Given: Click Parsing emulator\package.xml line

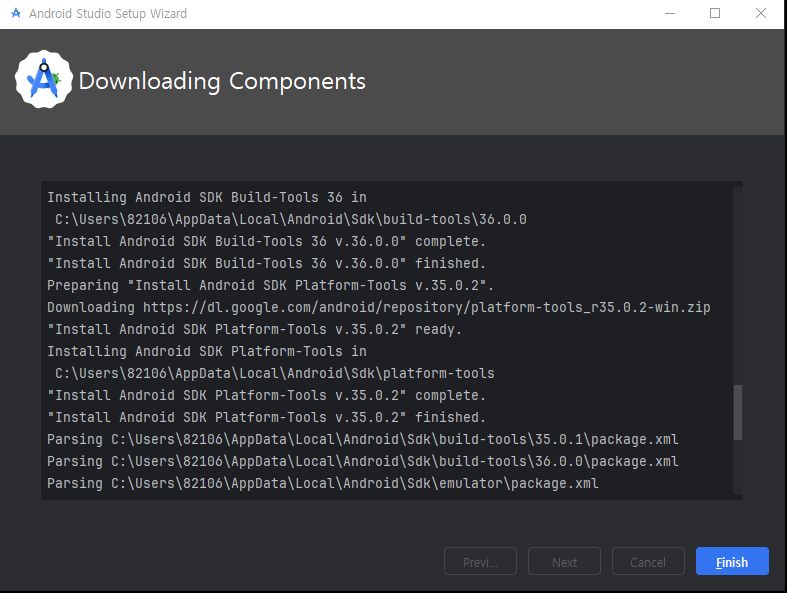Looking at the screenshot, I should [x=323, y=484].
